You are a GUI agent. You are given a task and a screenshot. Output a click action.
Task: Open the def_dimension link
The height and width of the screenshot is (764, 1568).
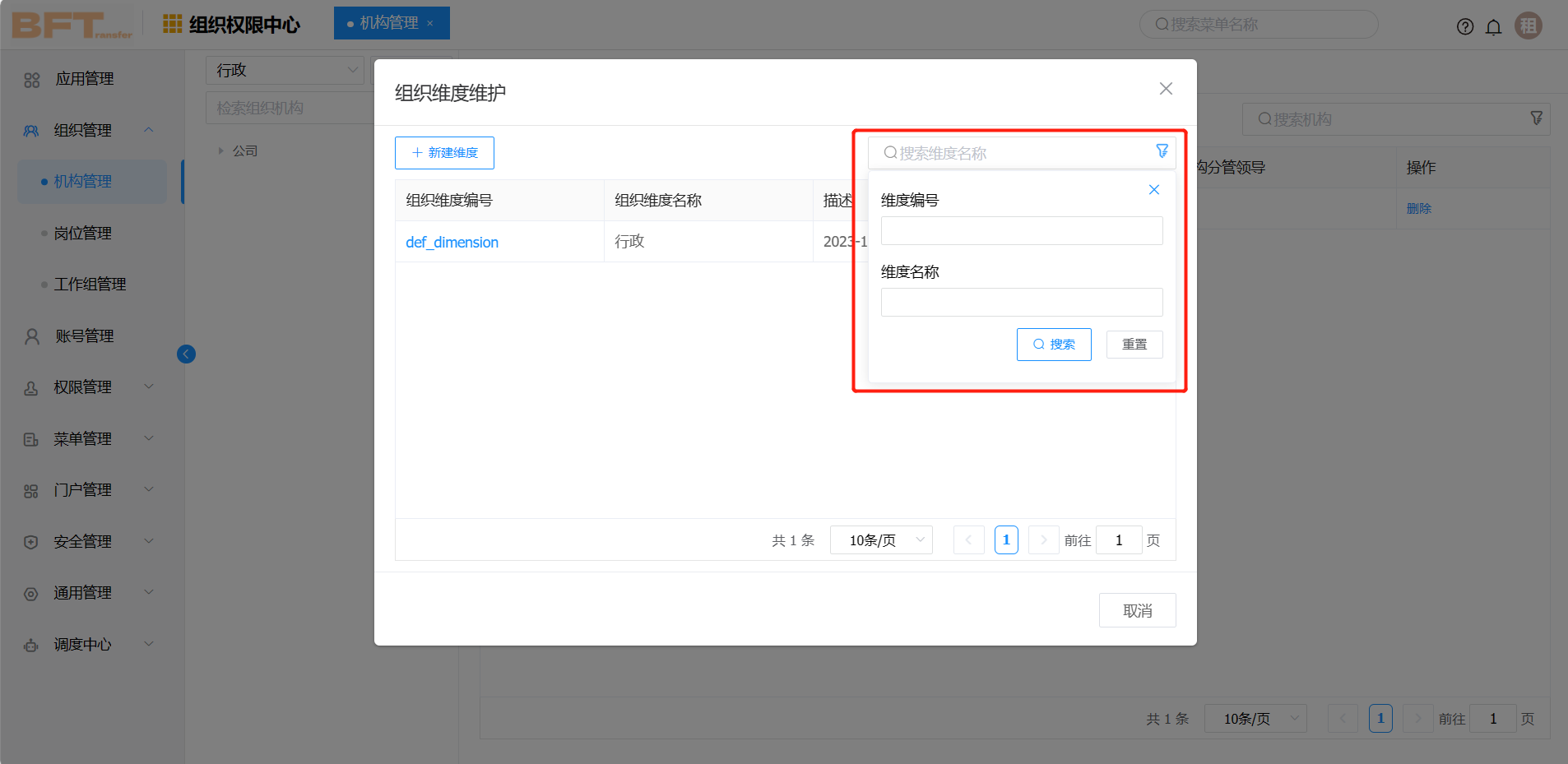point(451,242)
